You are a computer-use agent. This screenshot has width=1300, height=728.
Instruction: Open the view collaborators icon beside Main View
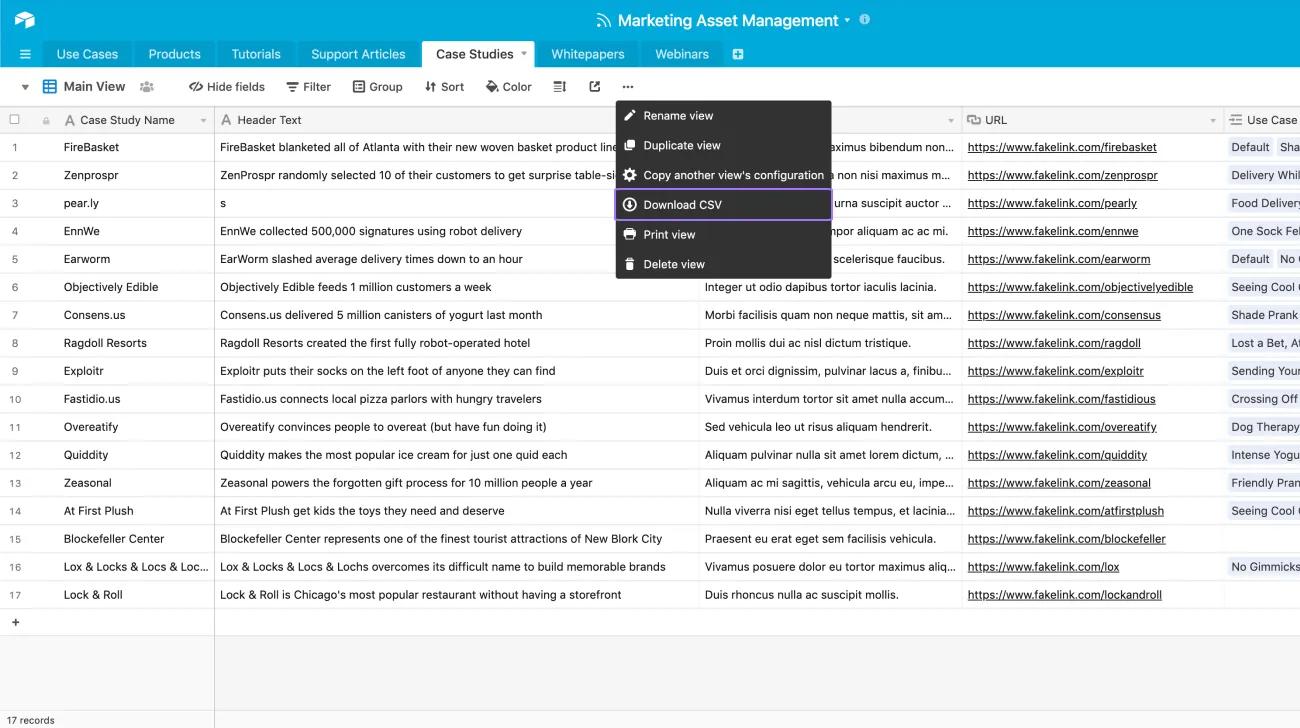click(147, 87)
